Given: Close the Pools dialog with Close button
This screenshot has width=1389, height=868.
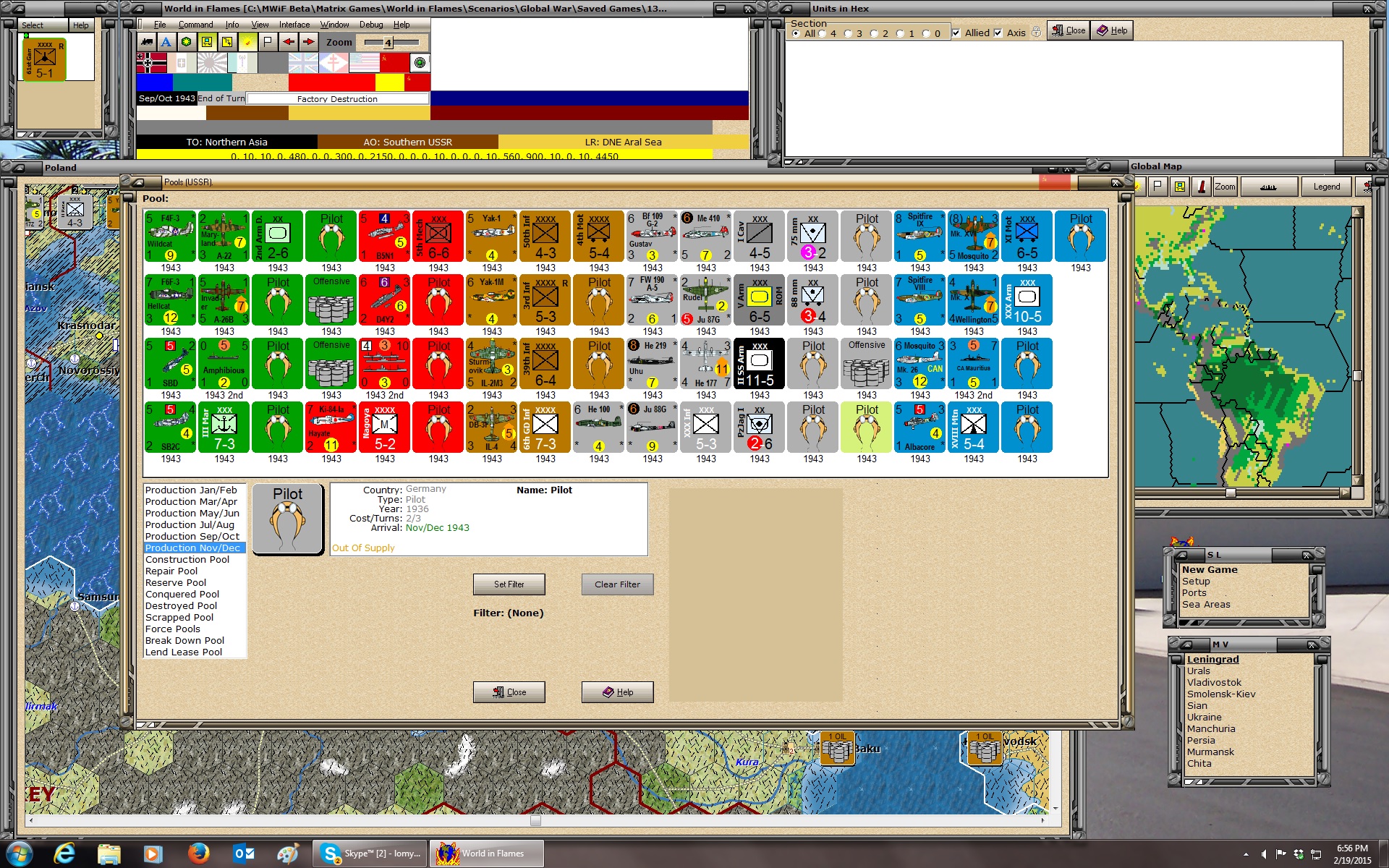Looking at the screenshot, I should coord(509,692).
